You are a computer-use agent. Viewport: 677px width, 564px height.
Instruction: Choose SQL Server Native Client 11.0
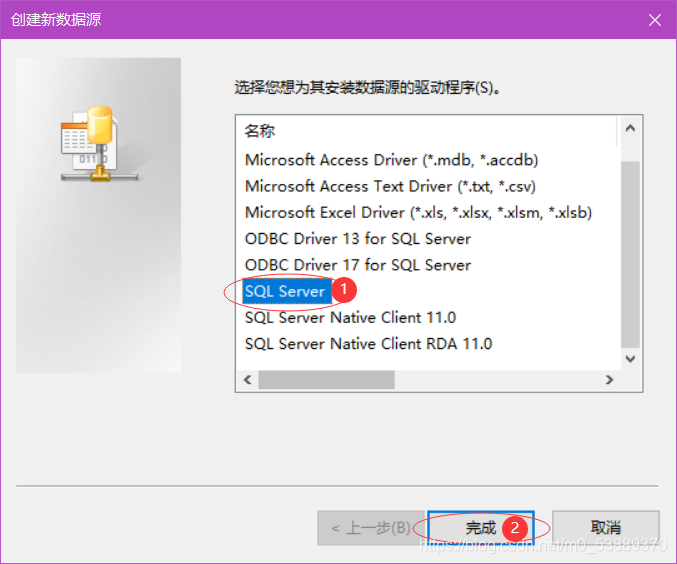tap(350, 318)
